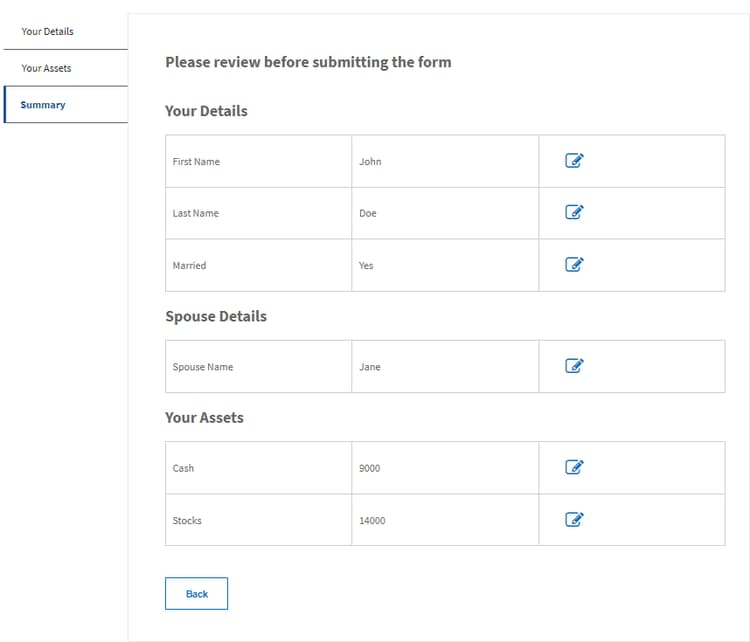Click the review-before-submitting page heading

[x=308, y=62]
